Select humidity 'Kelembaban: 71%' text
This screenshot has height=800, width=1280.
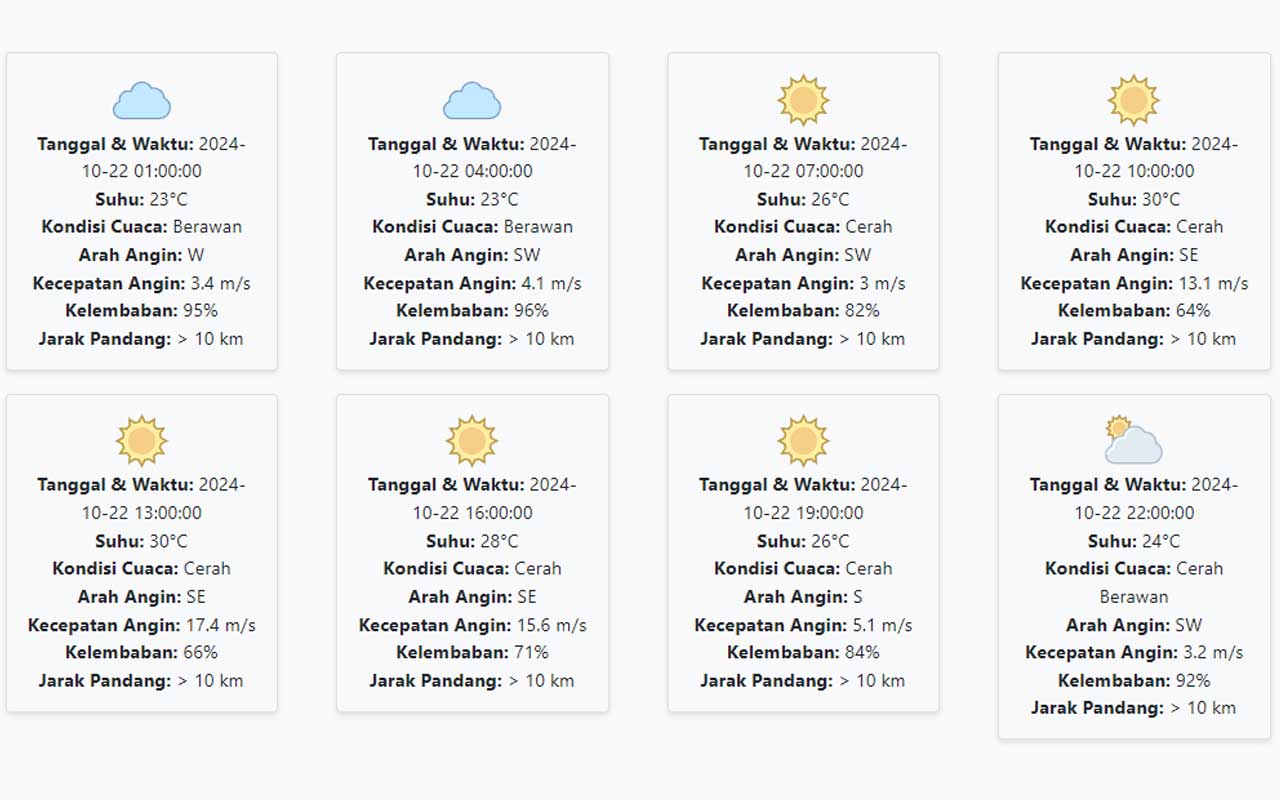(472, 652)
